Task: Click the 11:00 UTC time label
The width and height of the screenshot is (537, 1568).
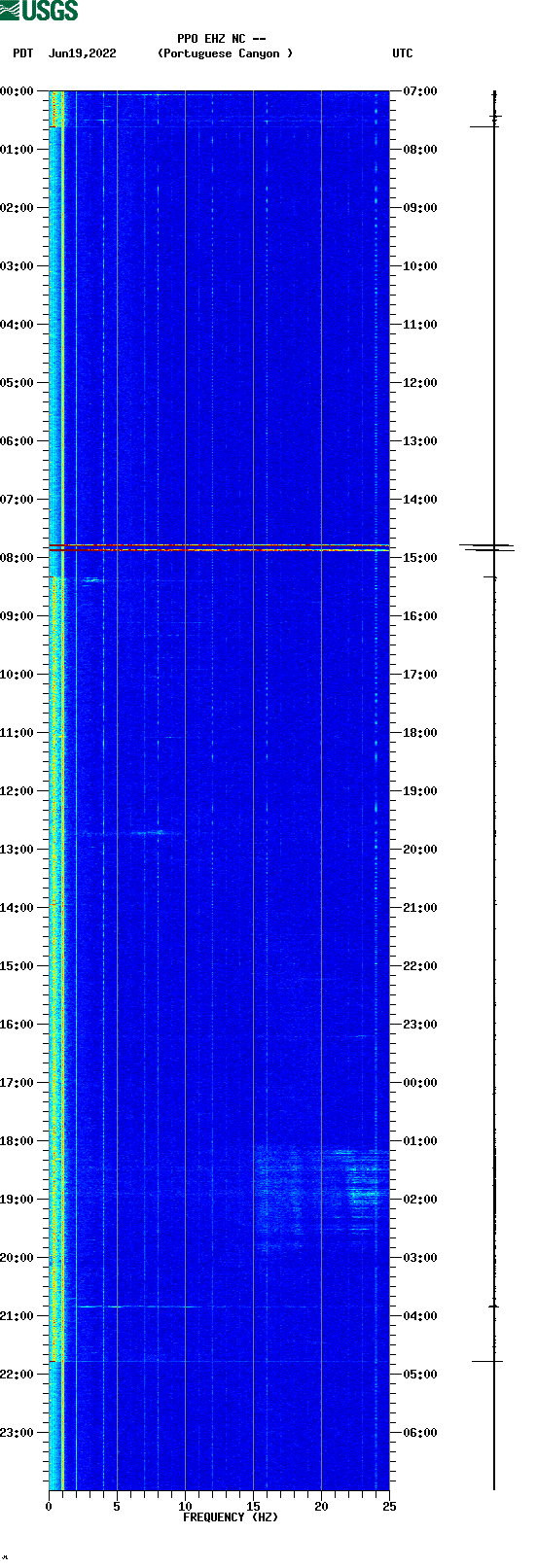Action: [420, 324]
